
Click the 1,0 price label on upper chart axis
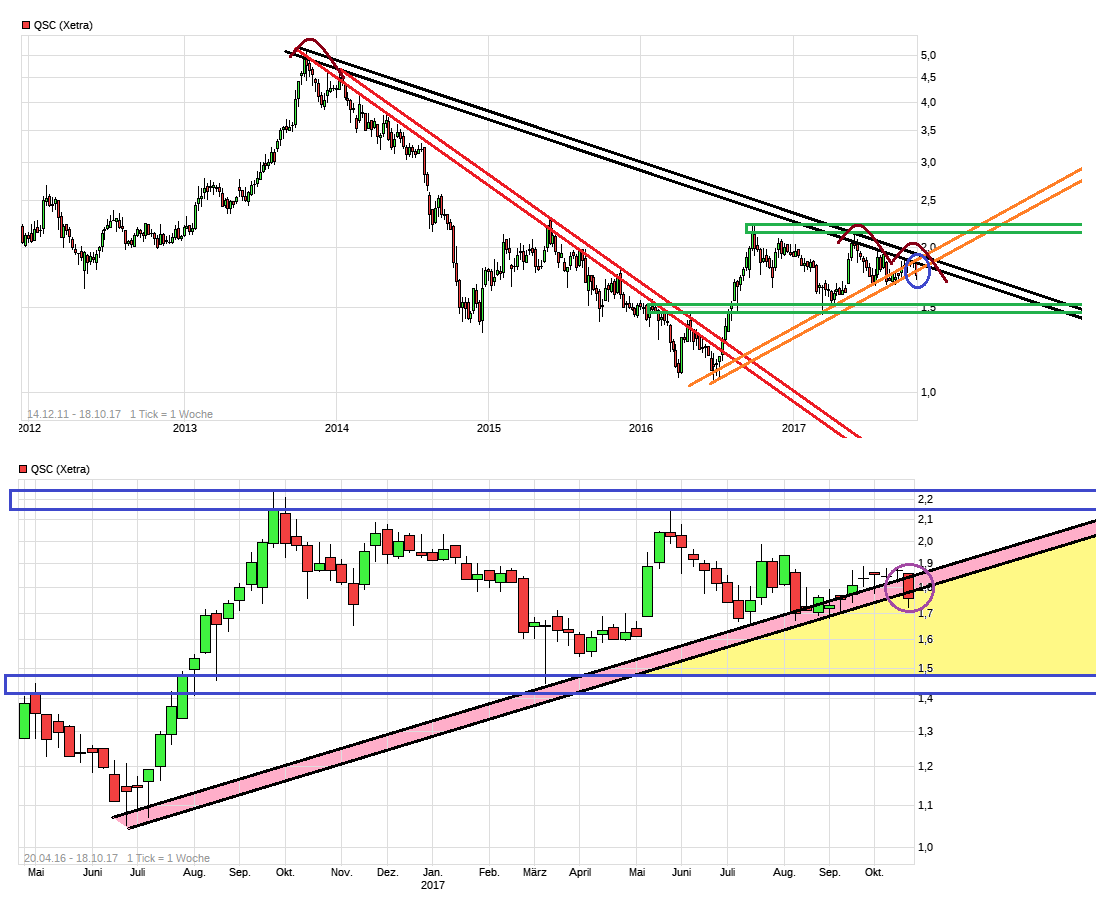click(928, 392)
